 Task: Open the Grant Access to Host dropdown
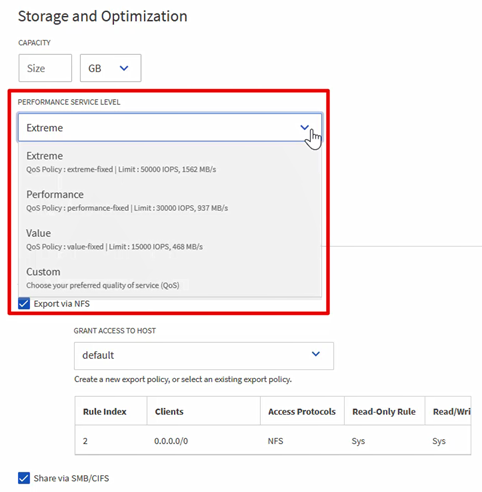pyautogui.click(x=204, y=356)
